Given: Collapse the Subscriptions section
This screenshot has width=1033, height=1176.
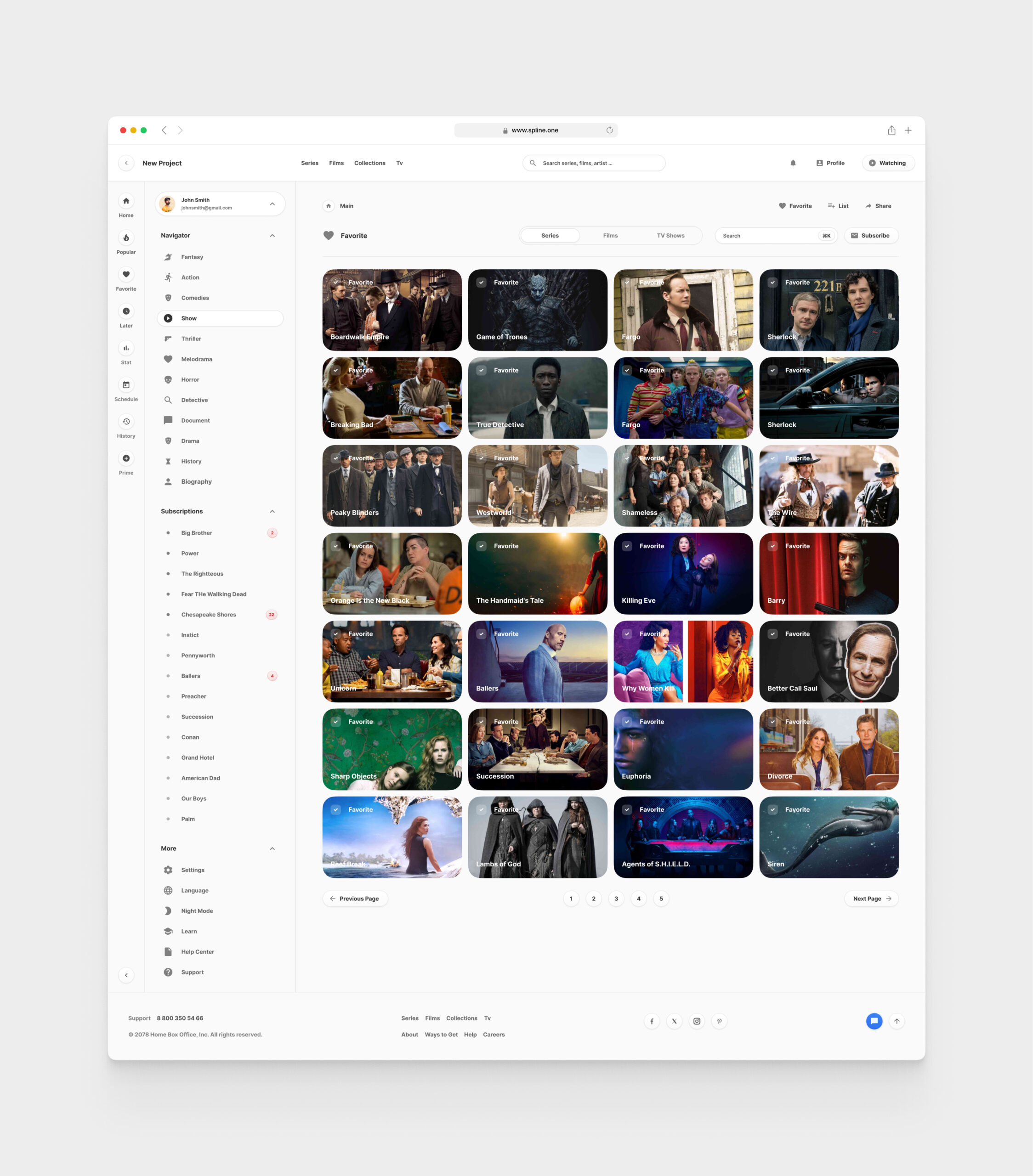Looking at the screenshot, I should [x=272, y=511].
